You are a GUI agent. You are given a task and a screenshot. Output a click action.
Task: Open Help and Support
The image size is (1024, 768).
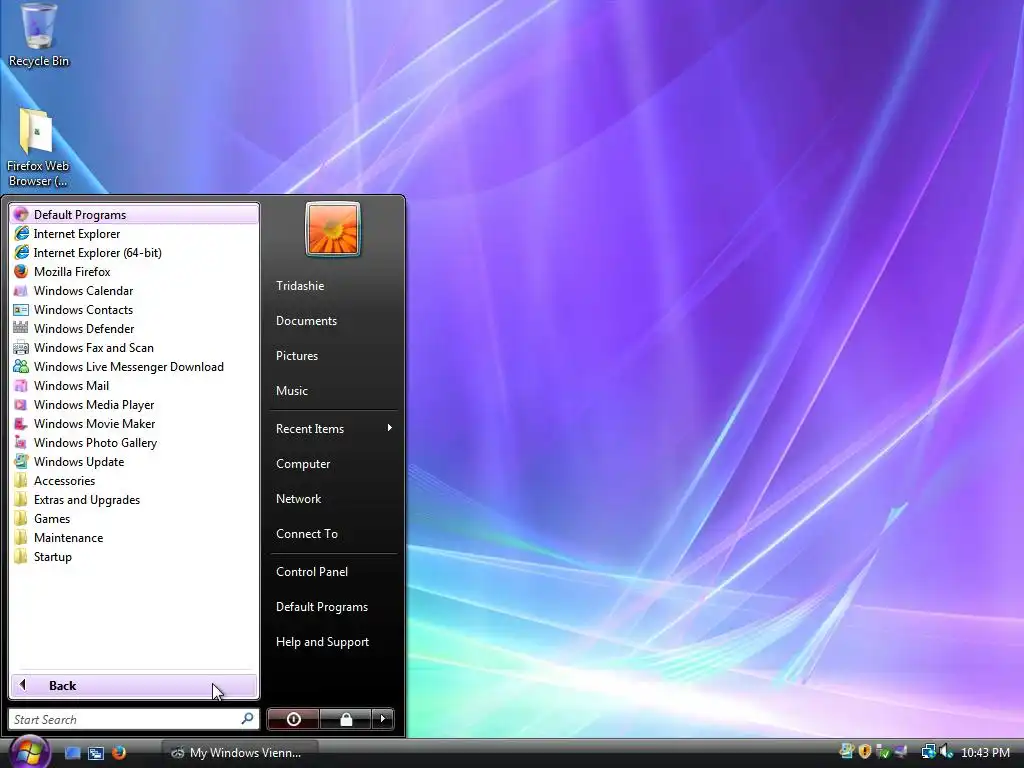(x=333, y=641)
